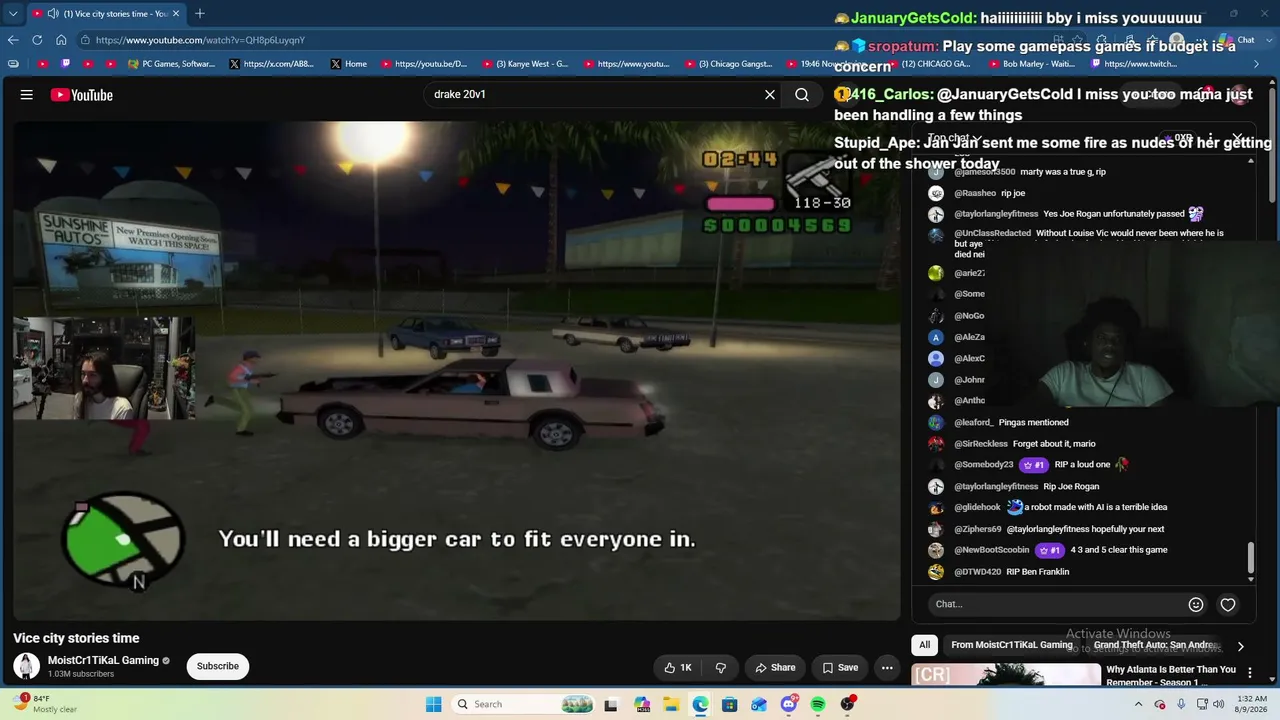Click the taskbar Search box

coord(523,704)
